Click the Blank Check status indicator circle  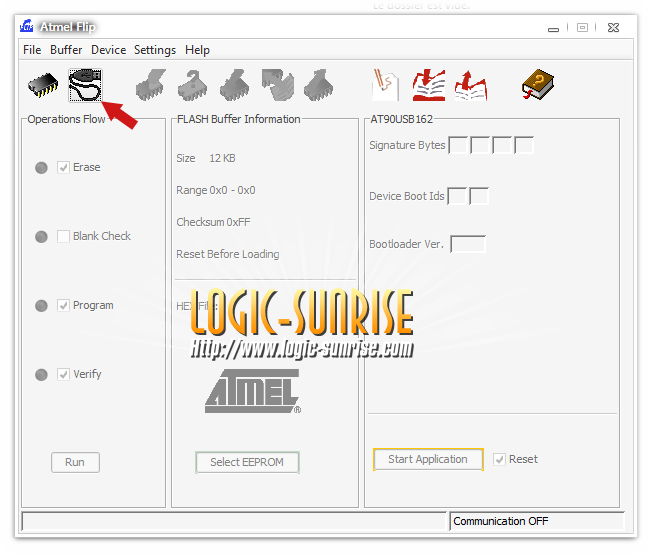coord(41,237)
